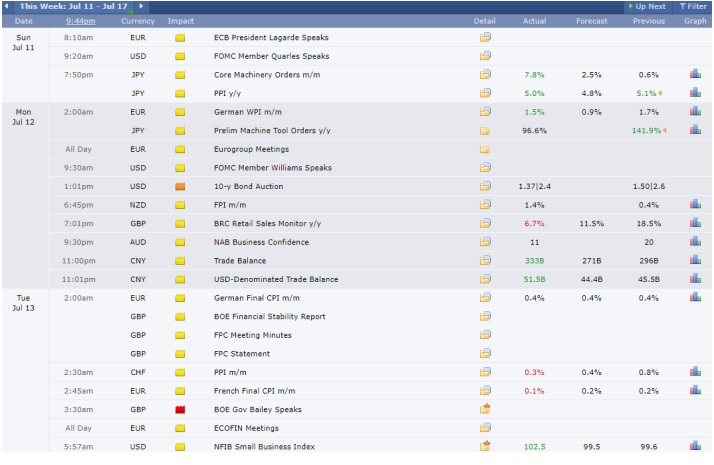Click orange impact icon for 10-y Bond Auction
This screenshot has width=714, height=465.
[180, 186]
